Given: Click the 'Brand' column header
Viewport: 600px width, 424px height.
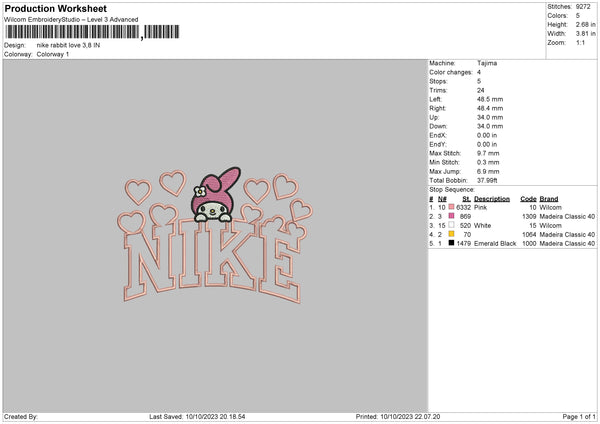Looking at the screenshot, I should 549,199.
